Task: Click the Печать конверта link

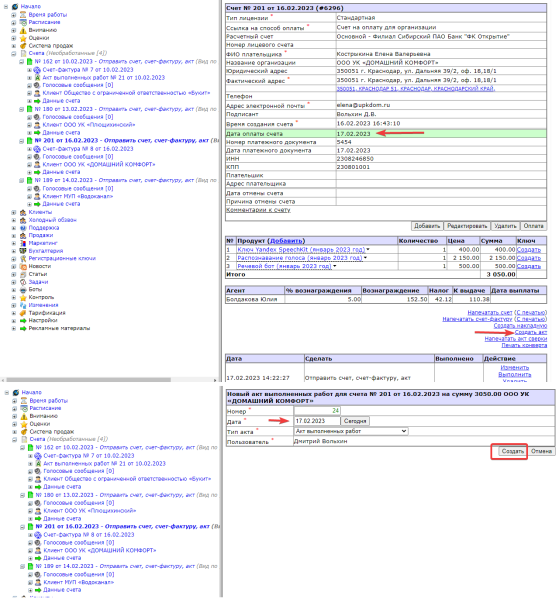Action: pyautogui.click(x=524, y=345)
